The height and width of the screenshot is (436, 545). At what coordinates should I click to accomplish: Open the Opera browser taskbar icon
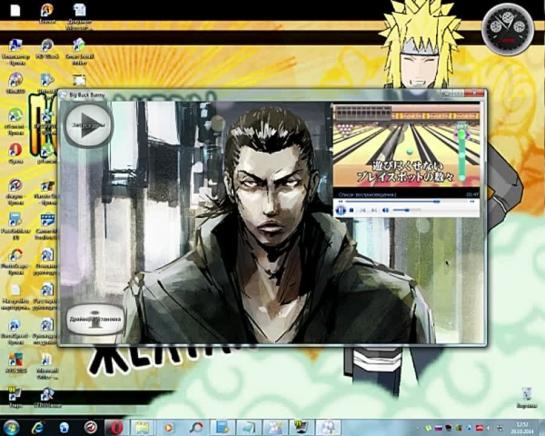116,427
